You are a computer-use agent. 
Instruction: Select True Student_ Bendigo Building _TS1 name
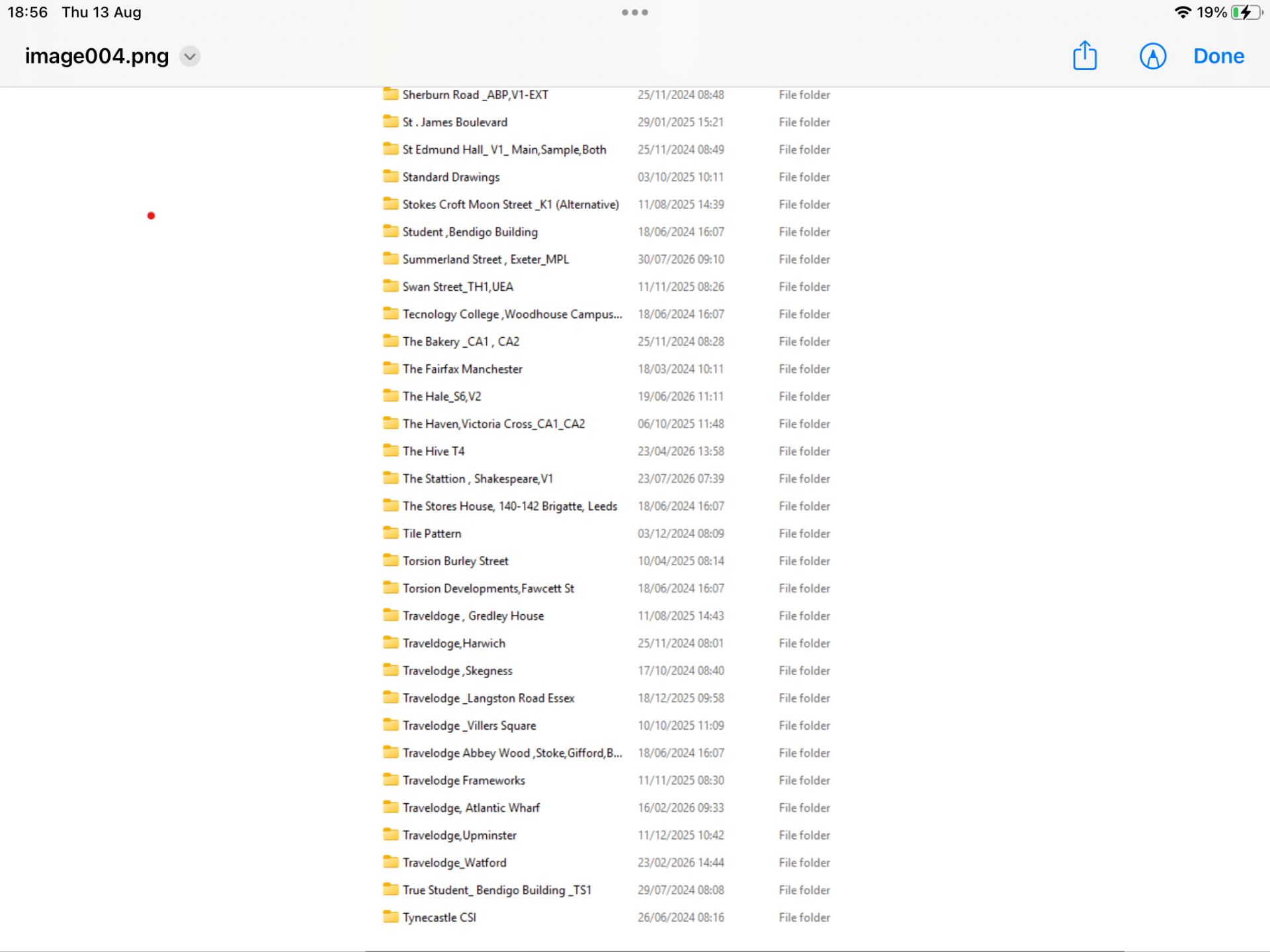pos(497,891)
